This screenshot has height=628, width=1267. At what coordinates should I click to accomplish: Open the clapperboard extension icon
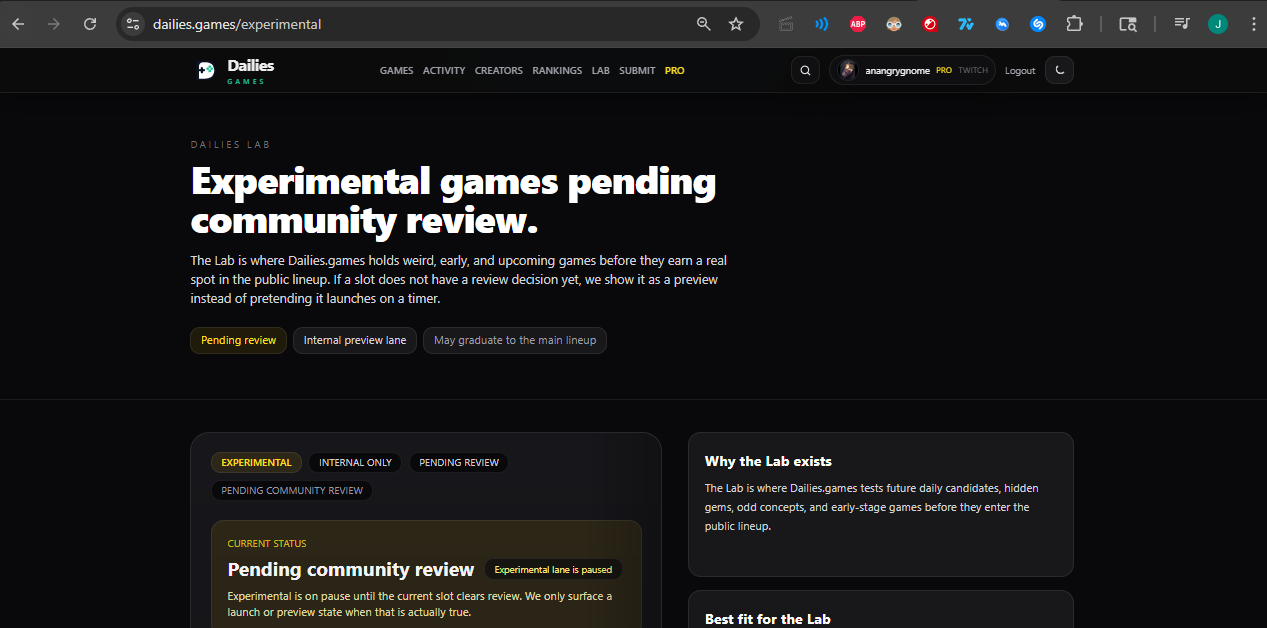(786, 24)
